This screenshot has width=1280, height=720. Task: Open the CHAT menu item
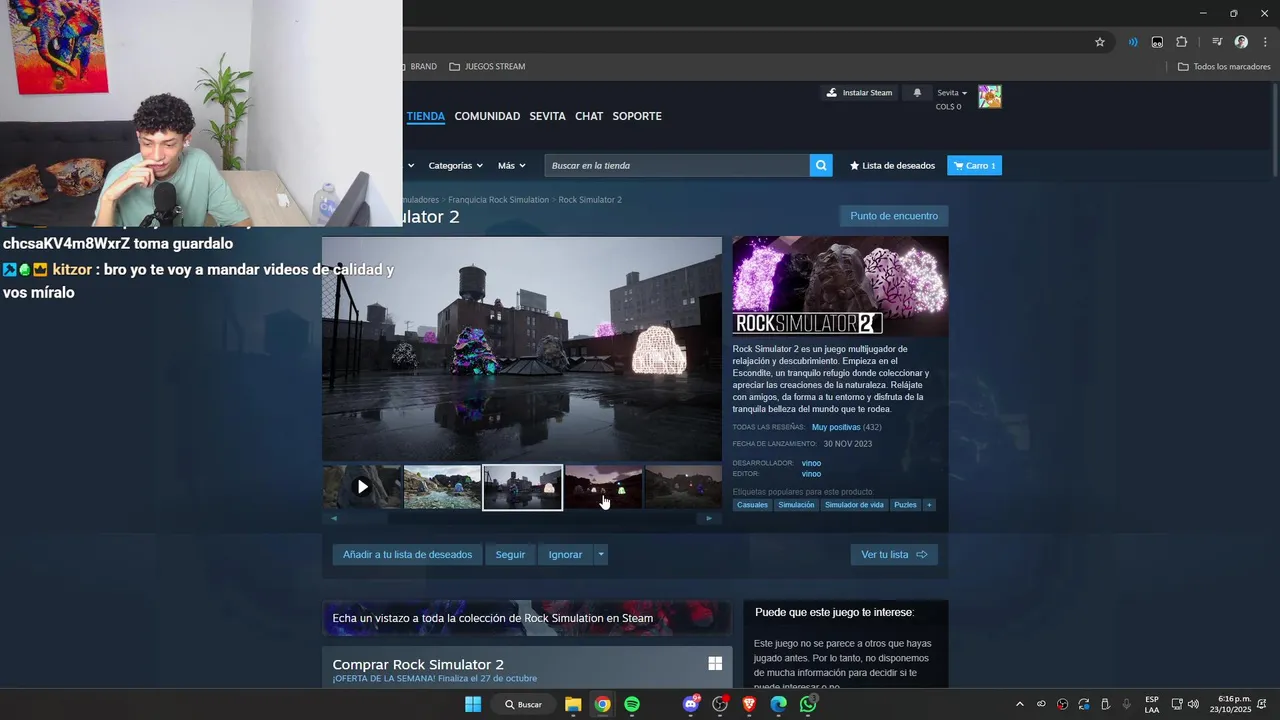pos(589,116)
